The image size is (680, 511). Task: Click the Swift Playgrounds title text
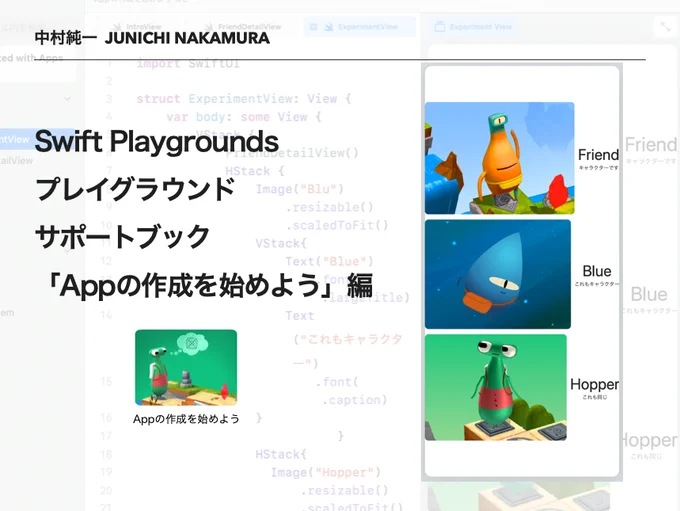pos(157,142)
